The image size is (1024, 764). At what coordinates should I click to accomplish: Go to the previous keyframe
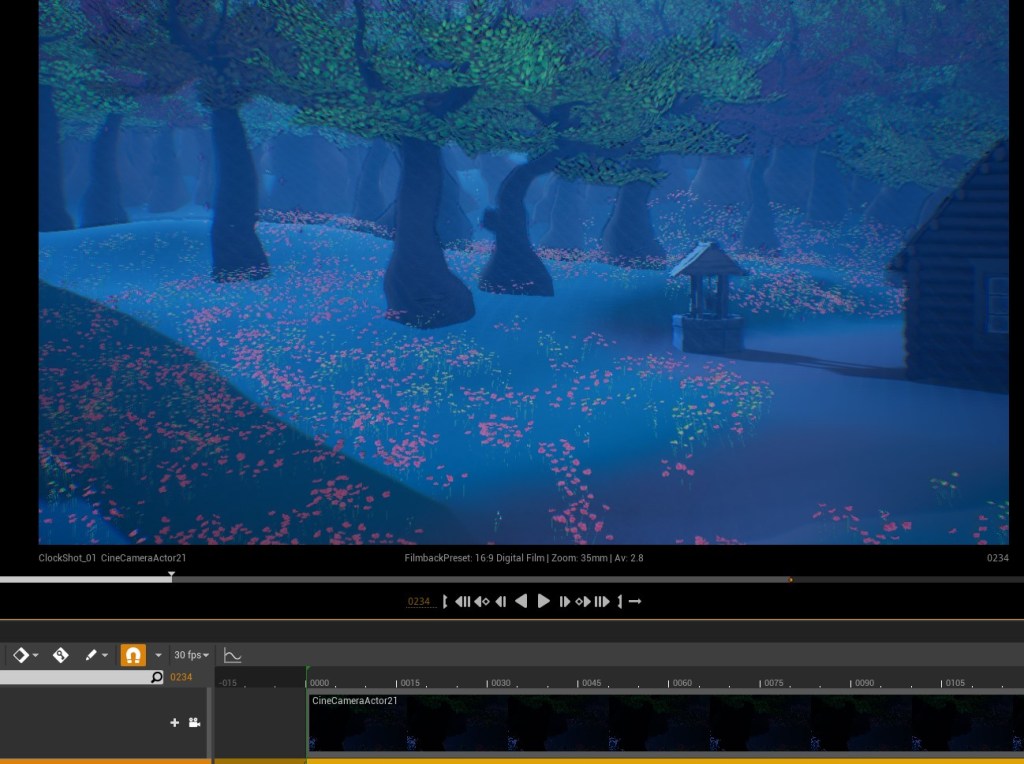(x=481, y=601)
